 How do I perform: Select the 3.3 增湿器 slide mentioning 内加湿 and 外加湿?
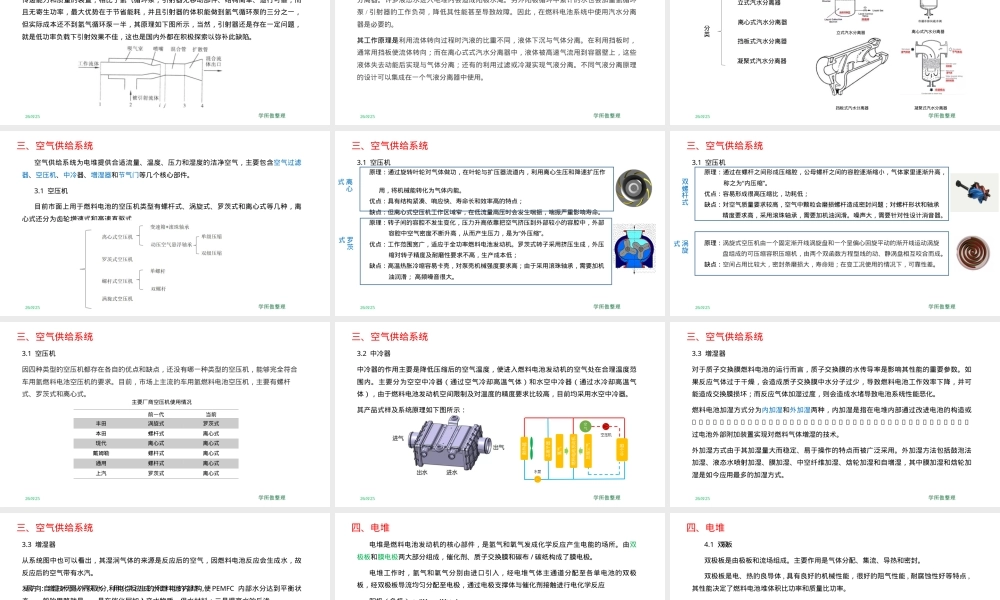point(835,414)
